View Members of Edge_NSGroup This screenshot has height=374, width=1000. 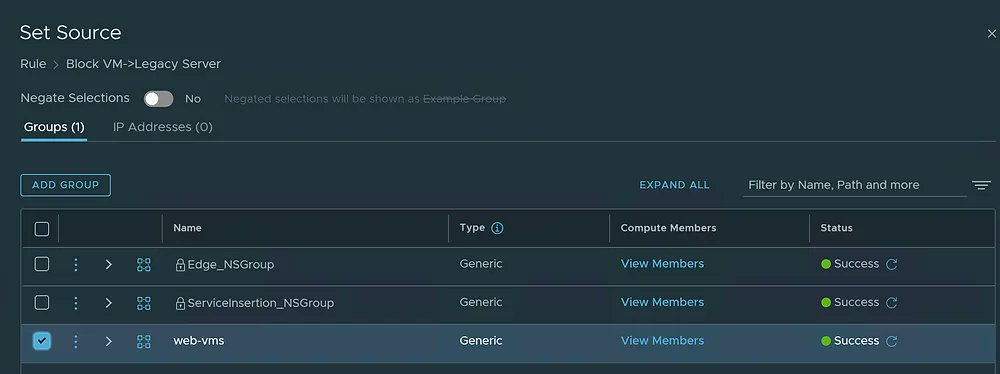pyautogui.click(x=663, y=264)
